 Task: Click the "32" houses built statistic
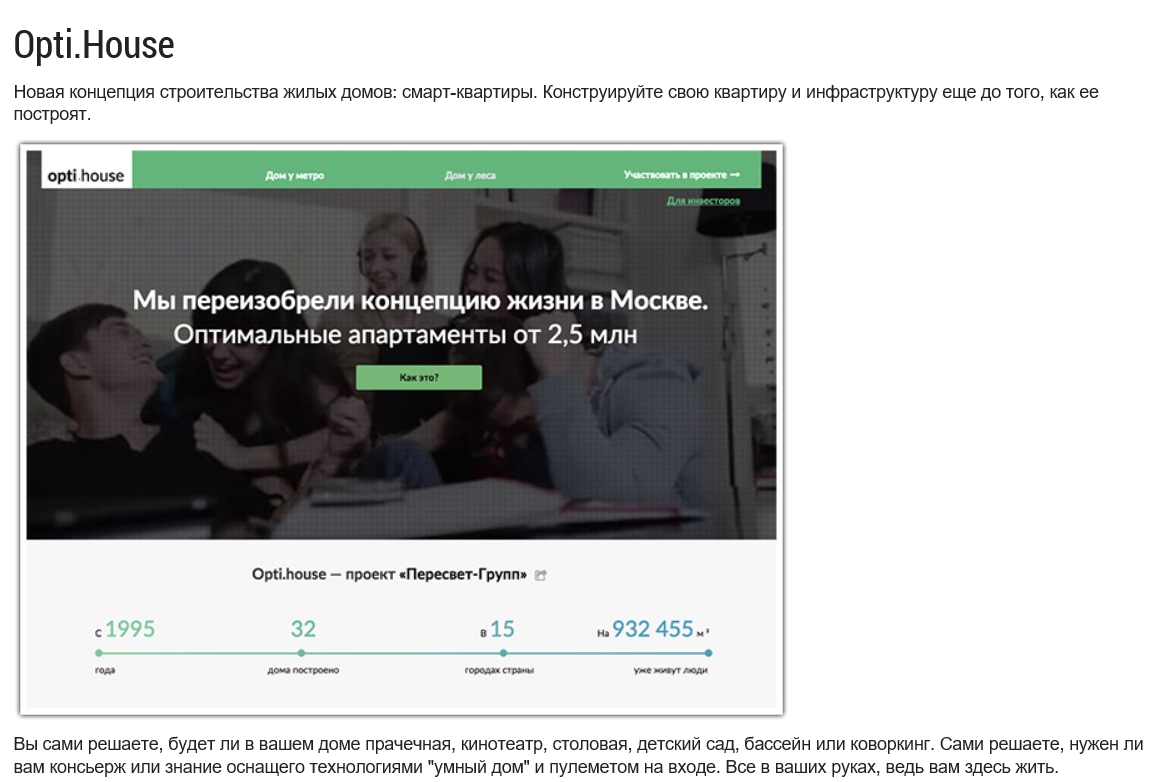pyautogui.click(x=303, y=629)
